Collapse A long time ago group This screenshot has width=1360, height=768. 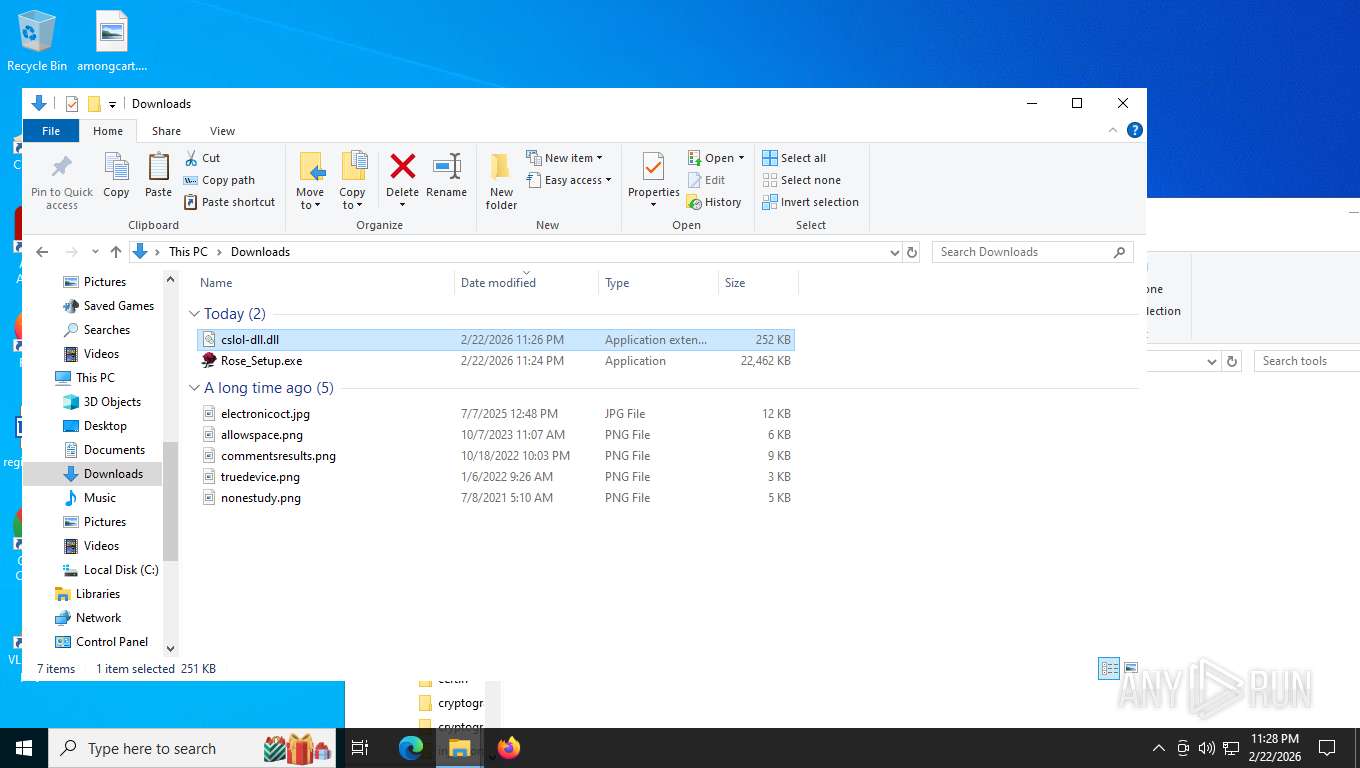pos(195,388)
